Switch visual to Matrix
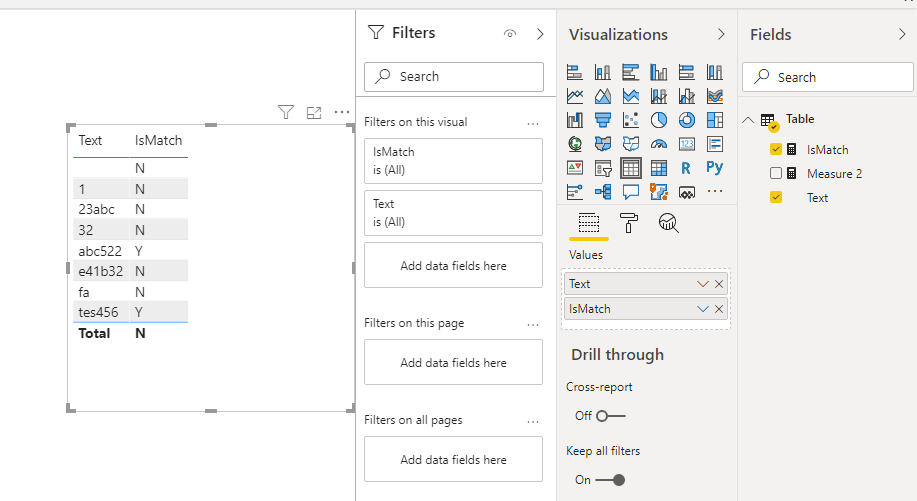 coord(659,168)
